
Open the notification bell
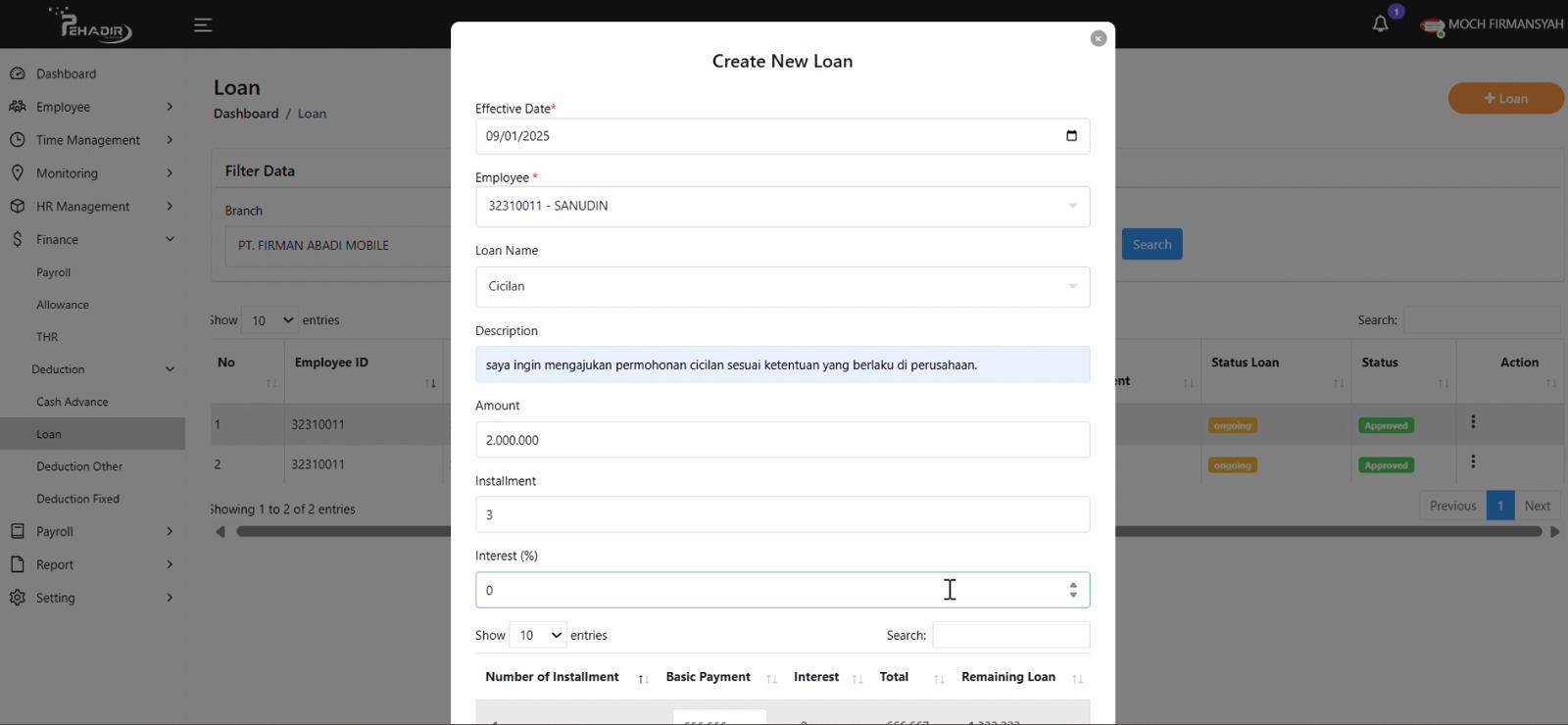pyautogui.click(x=1380, y=24)
